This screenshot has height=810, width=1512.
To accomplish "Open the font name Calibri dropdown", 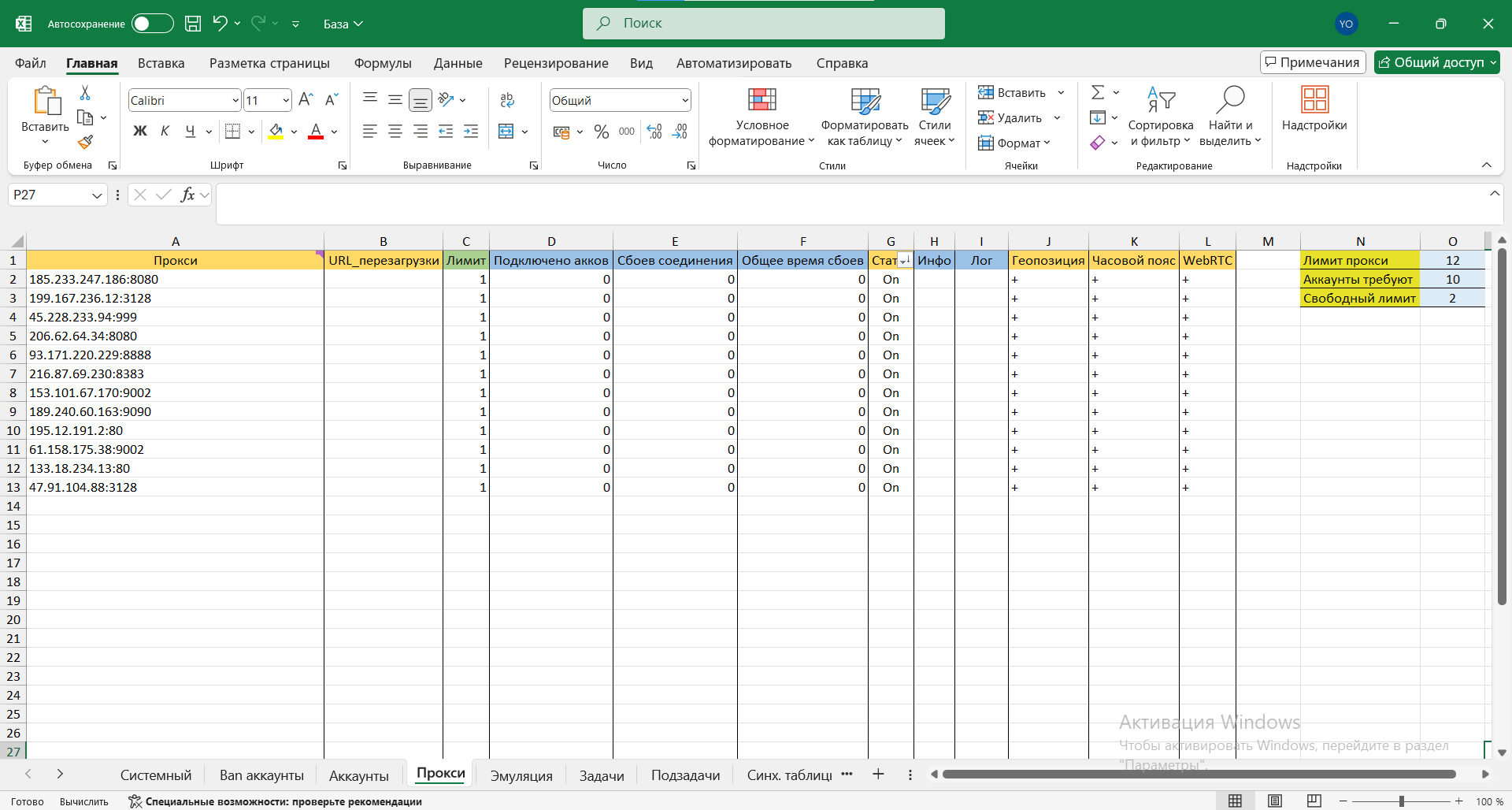I will pos(235,101).
